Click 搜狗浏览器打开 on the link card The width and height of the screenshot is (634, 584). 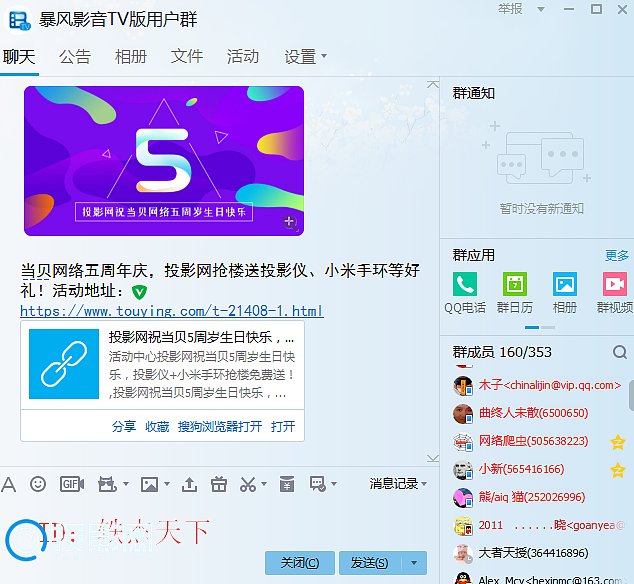[x=220, y=426]
